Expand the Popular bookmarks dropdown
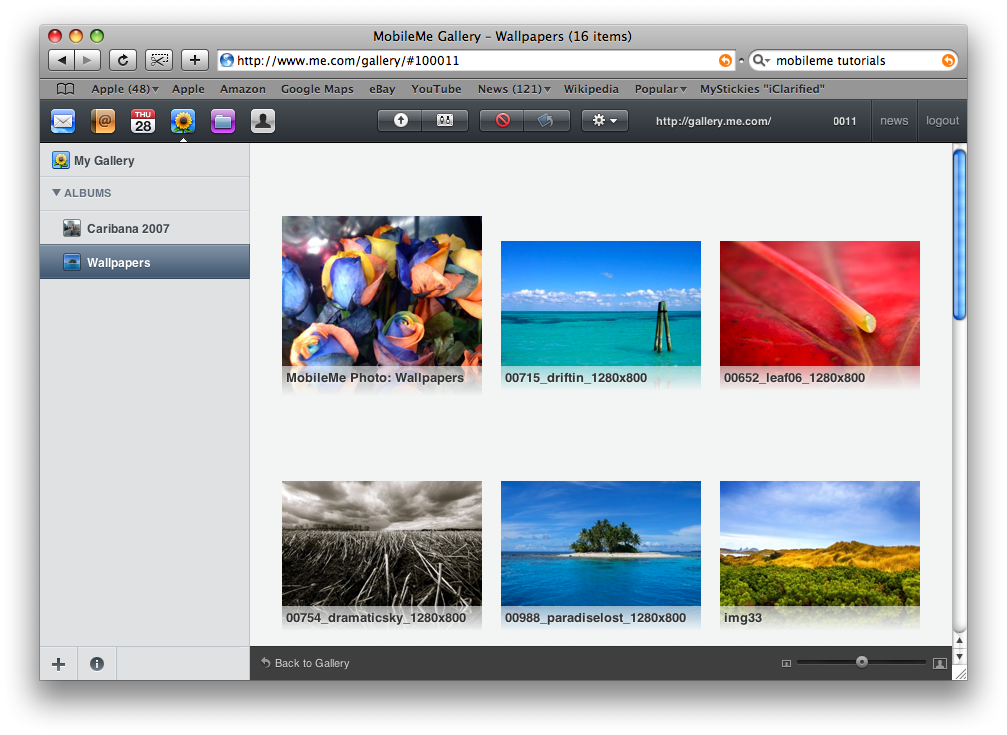The image size is (1007, 735). click(x=660, y=89)
